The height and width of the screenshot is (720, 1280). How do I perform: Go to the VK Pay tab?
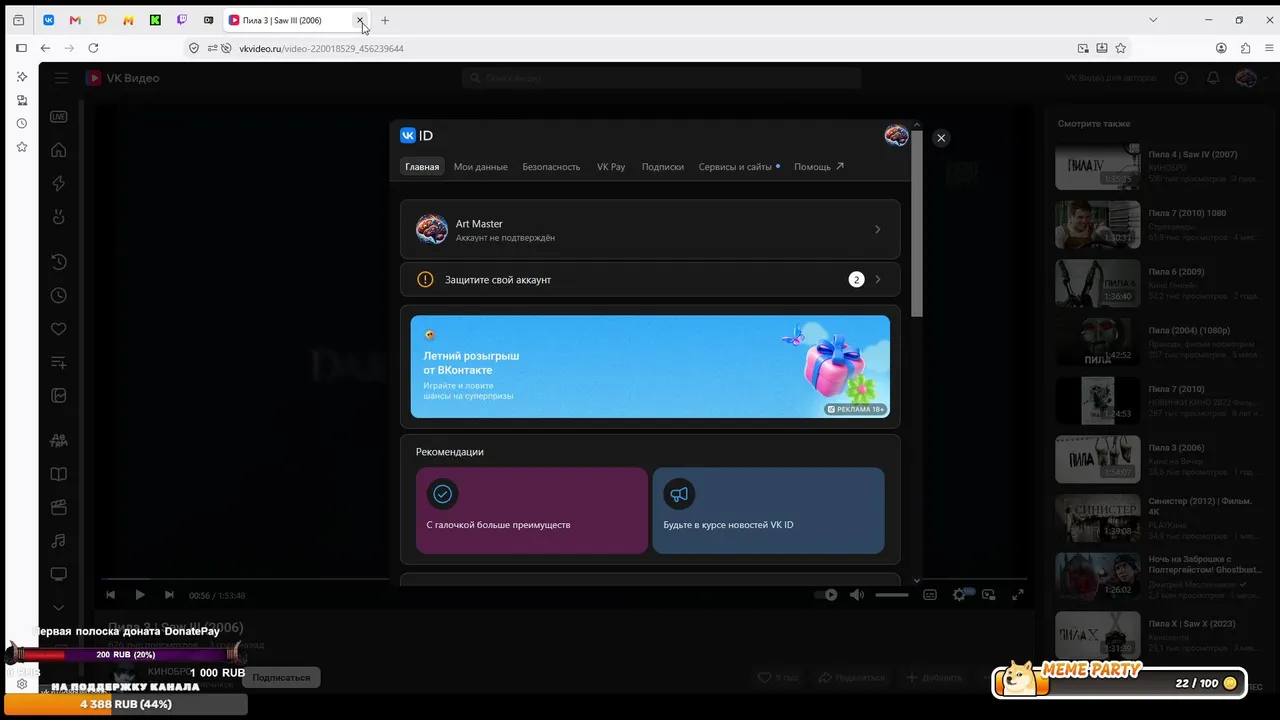tap(611, 167)
